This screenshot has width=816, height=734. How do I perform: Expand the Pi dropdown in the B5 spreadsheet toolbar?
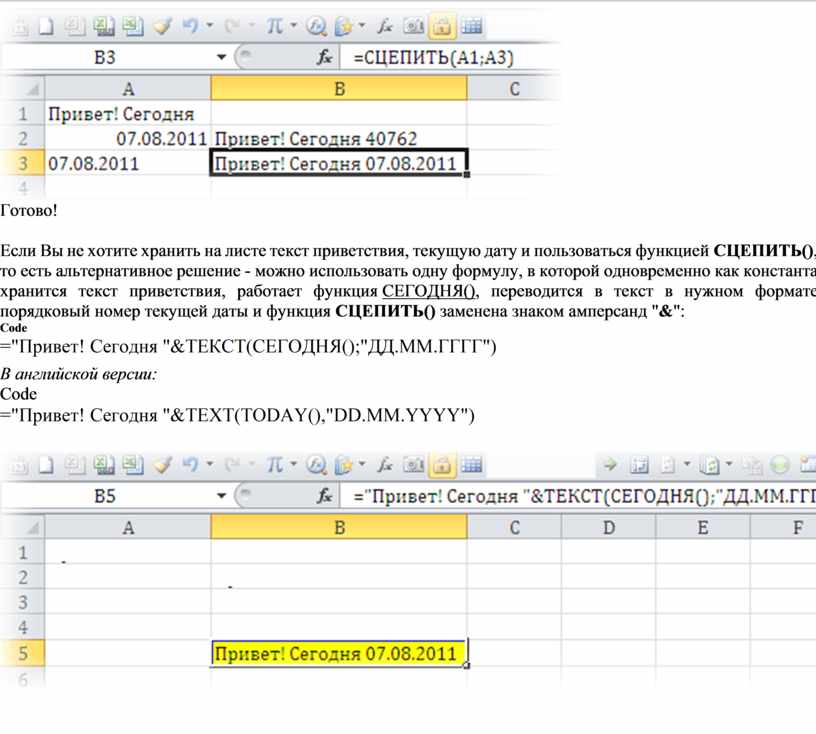[x=294, y=464]
